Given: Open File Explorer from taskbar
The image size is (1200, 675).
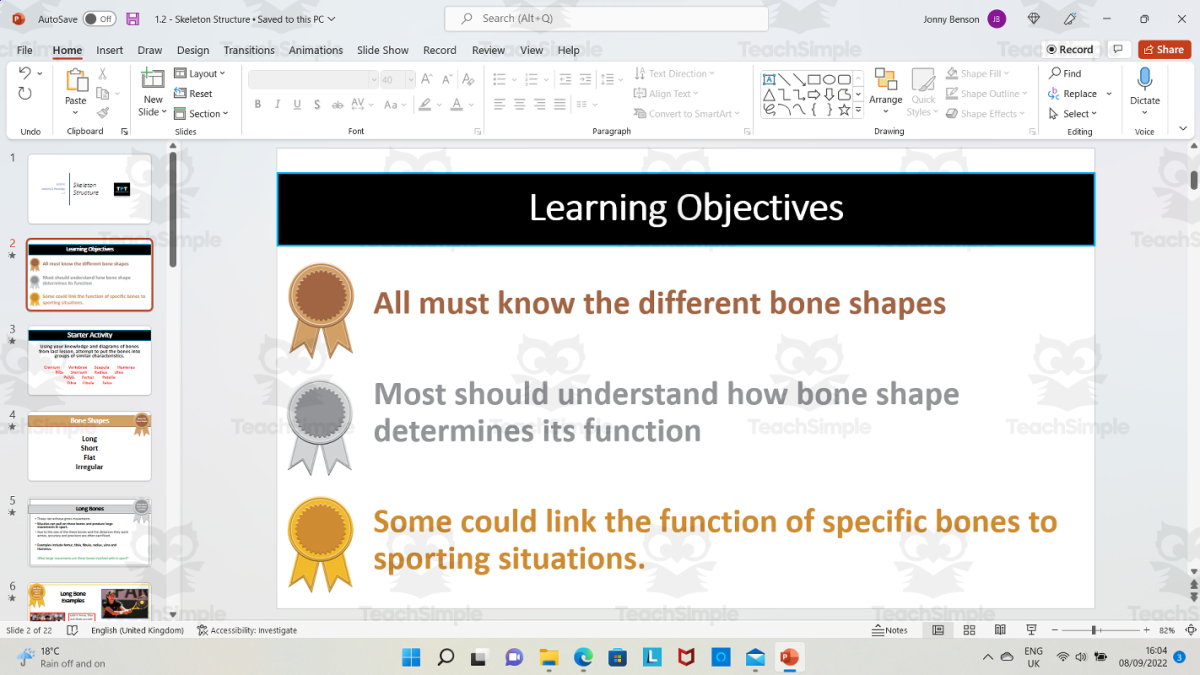Looking at the screenshot, I should [x=549, y=657].
